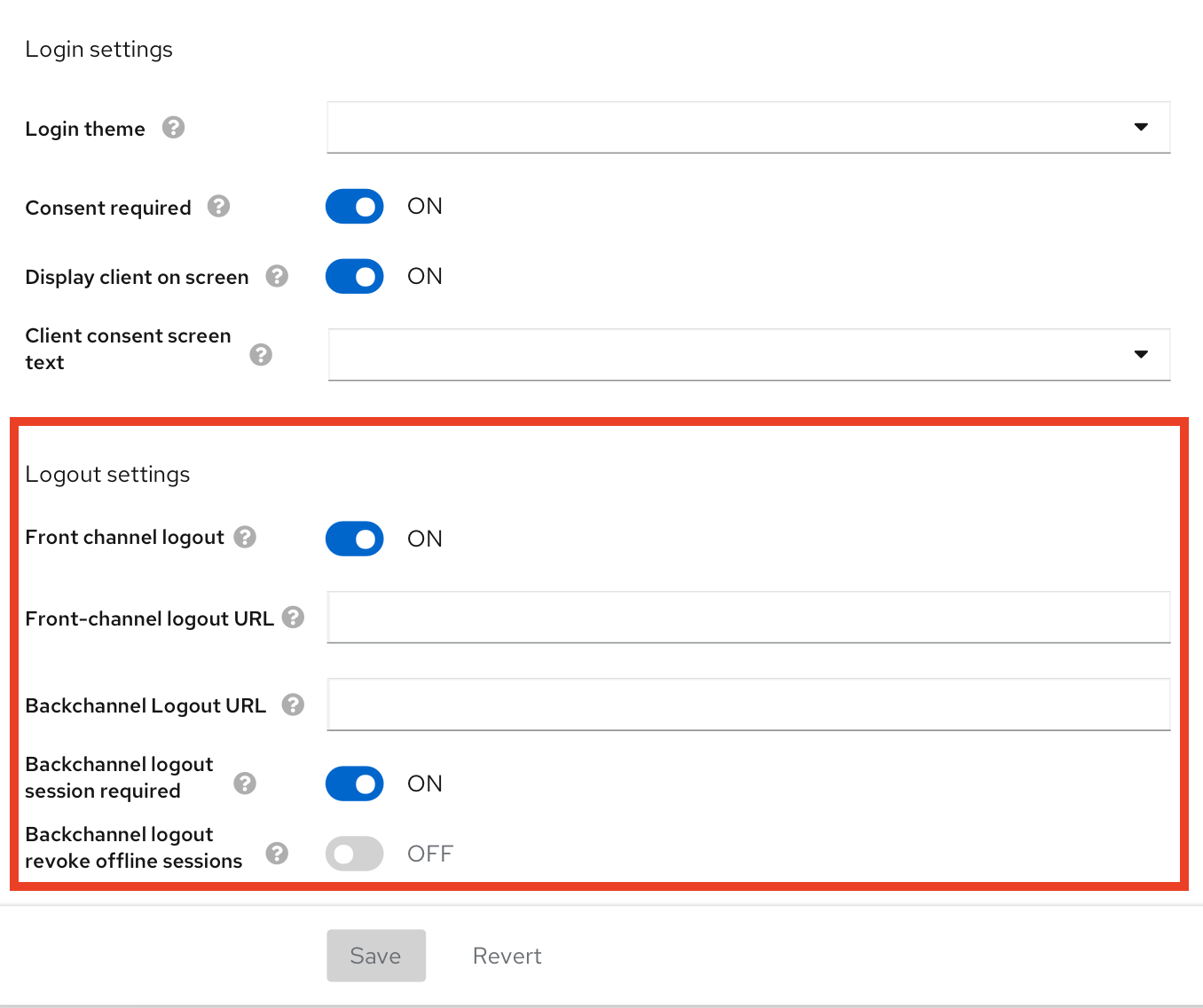Turn off Display client on screen
Image resolution: width=1203 pixels, height=1008 pixels.
[x=354, y=276]
